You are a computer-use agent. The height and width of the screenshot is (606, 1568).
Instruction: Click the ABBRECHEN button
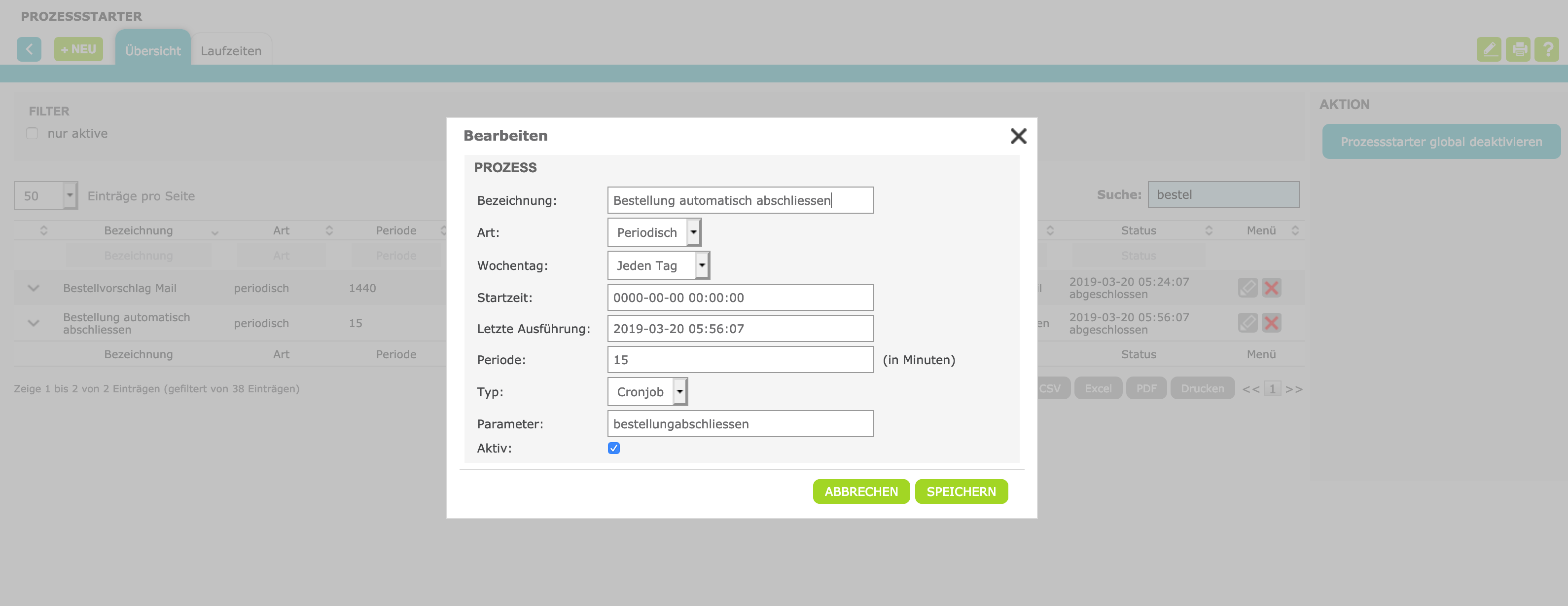pyautogui.click(x=861, y=492)
